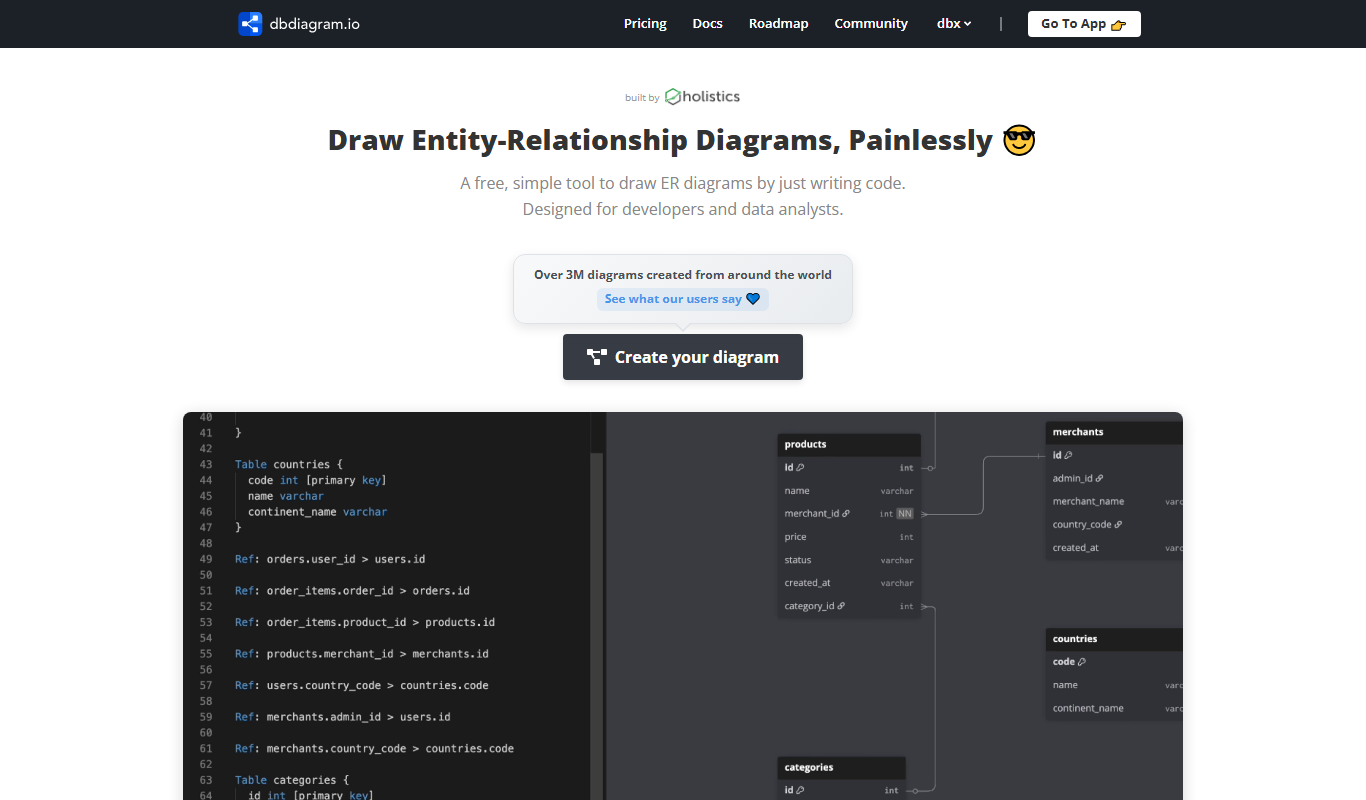Expand the dbx dropdown menu

[x=954, y=24]
